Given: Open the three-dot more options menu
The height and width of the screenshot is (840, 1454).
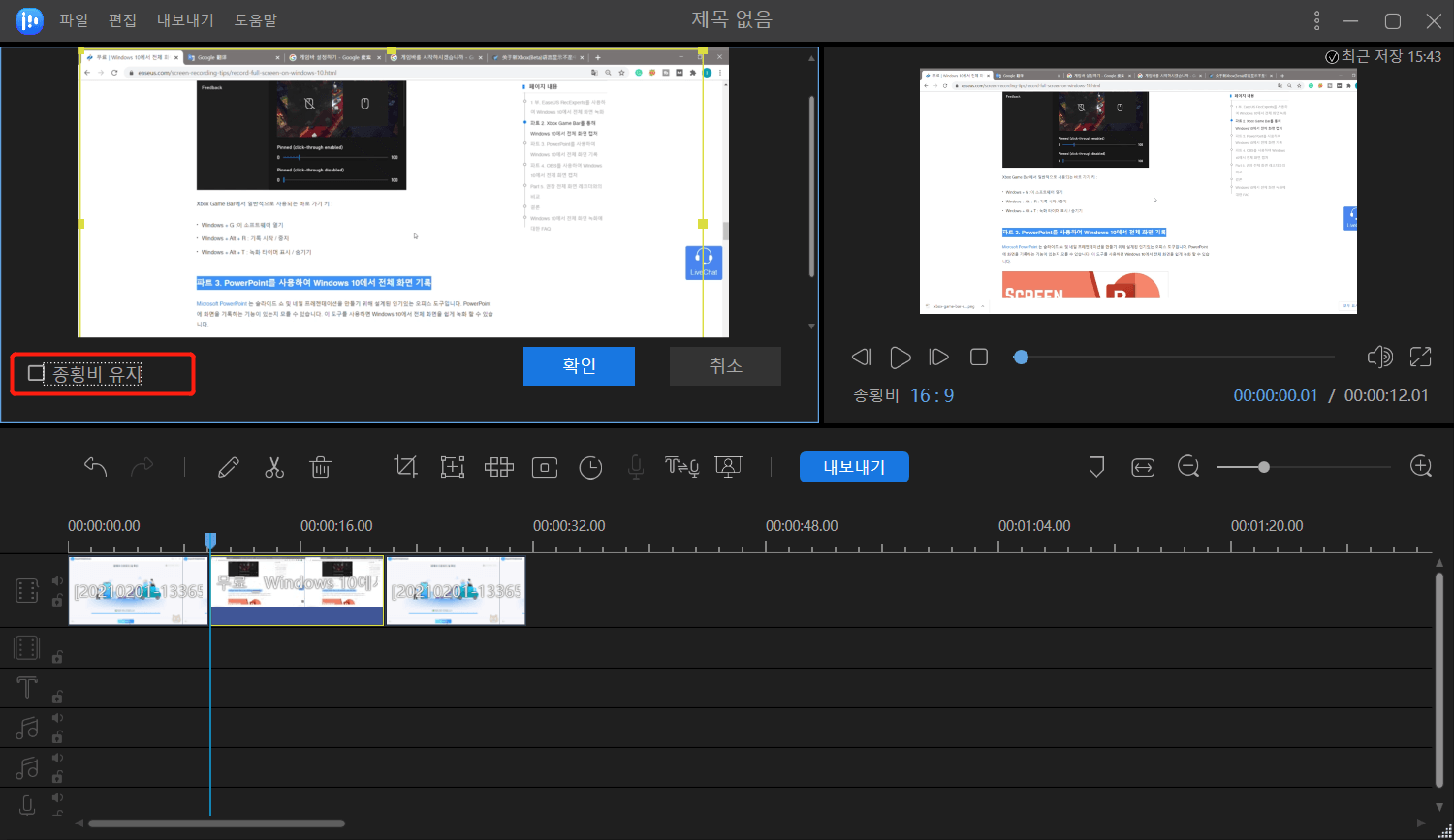Looking at the screenshot, I should click(x=1316, y=20).
